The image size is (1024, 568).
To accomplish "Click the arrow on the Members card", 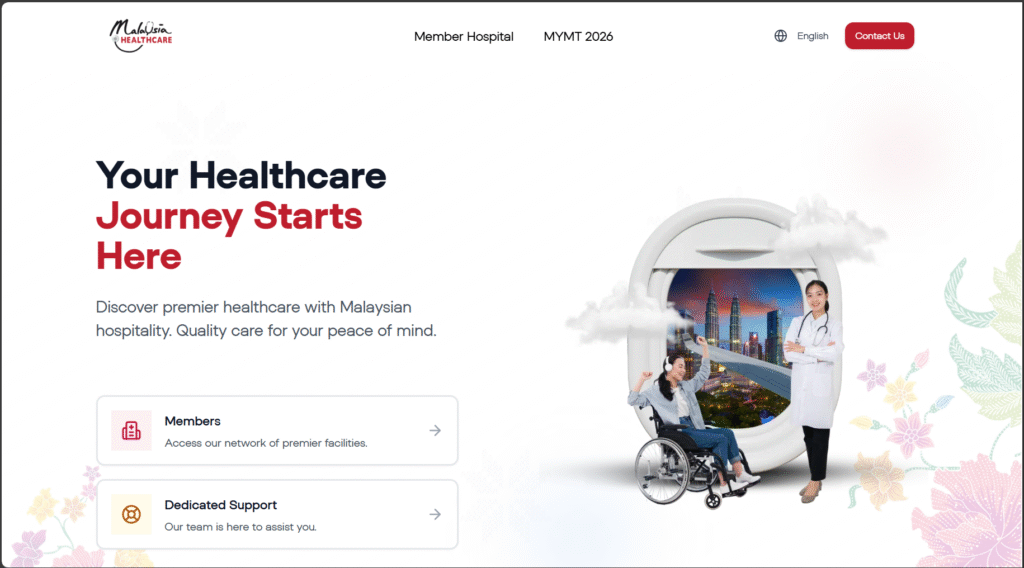I will 435,430.
